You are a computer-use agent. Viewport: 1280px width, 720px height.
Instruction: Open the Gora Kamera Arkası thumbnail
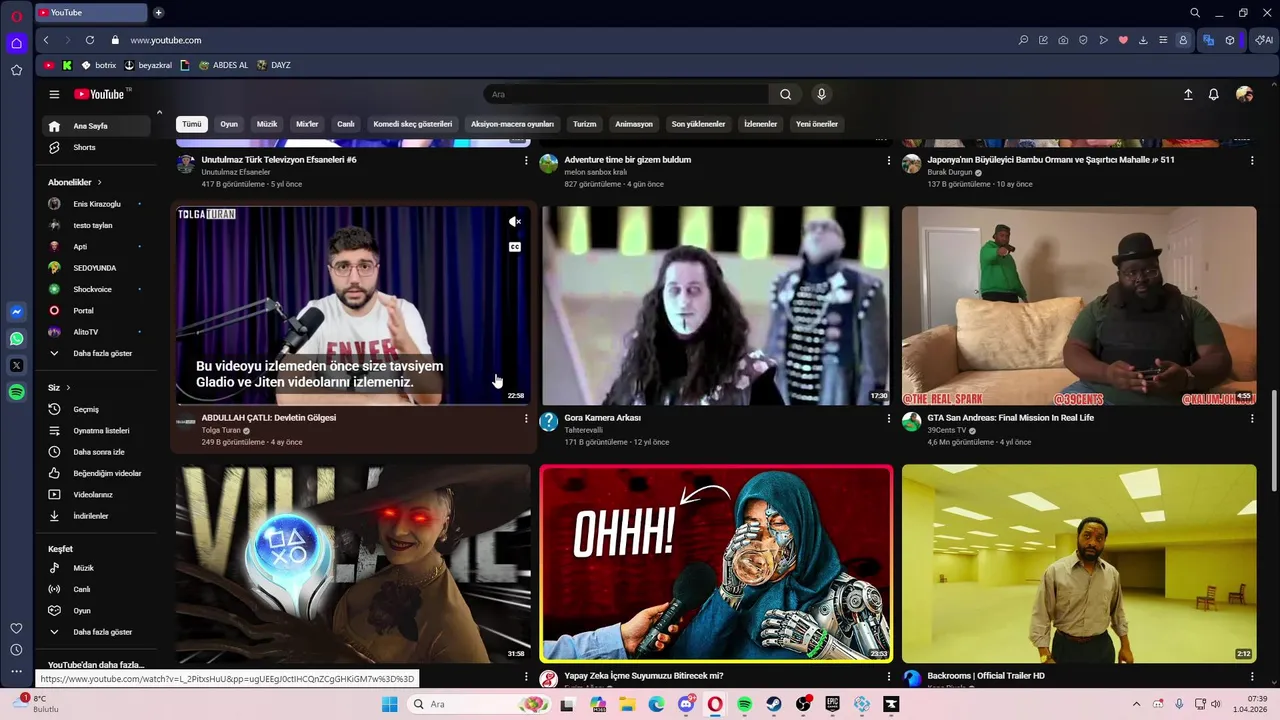716,306
